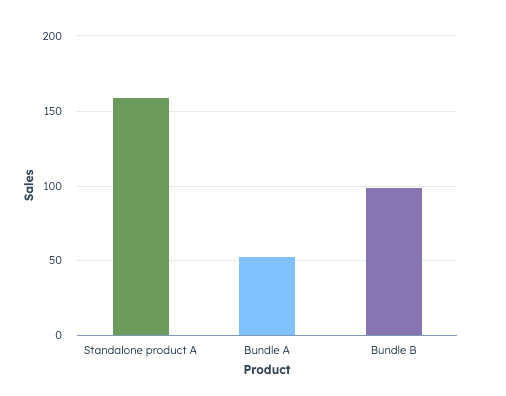Select the Standalone product A axis label
This screenshot has width=506, height=396.
pyautogui.click(x=140, y=350)
